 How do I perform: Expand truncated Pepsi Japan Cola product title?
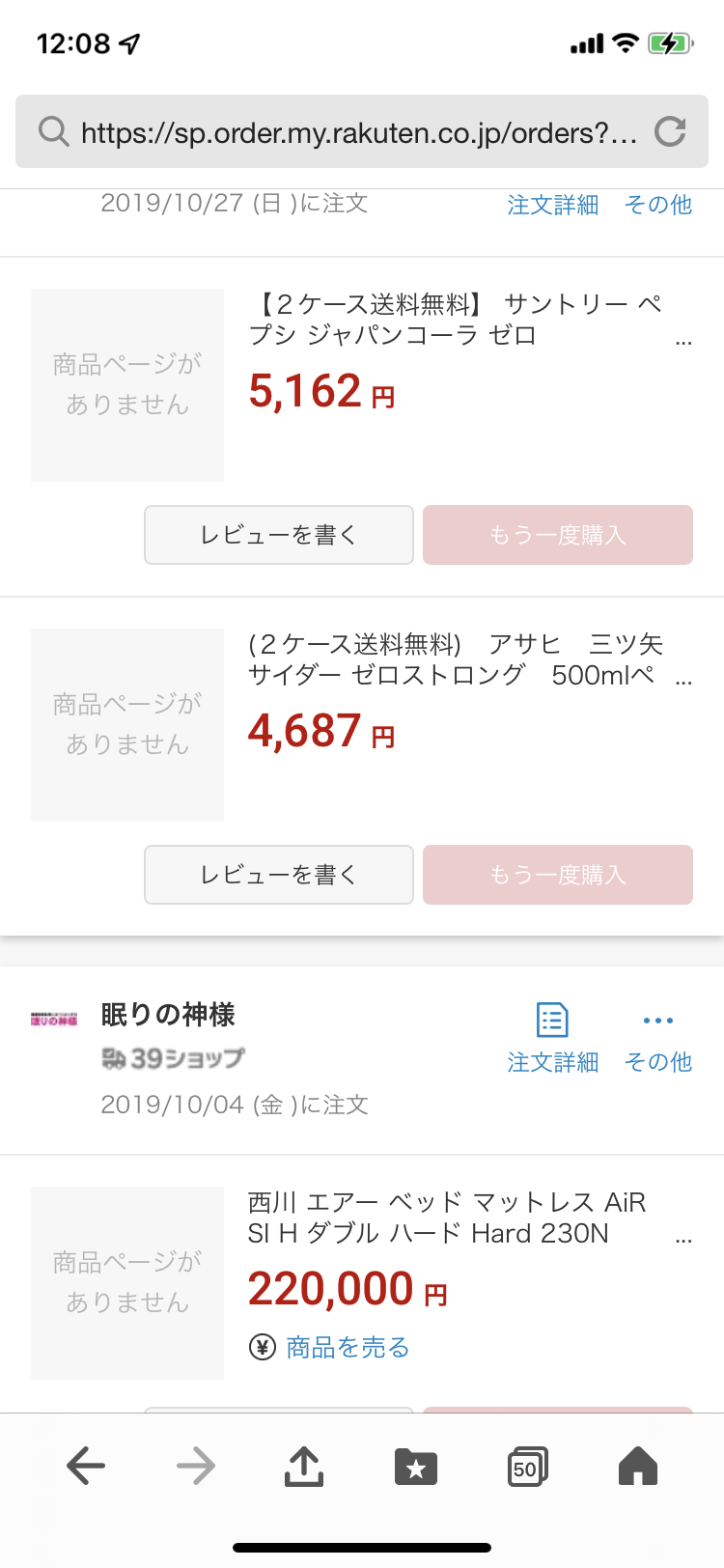pos(683,340)
